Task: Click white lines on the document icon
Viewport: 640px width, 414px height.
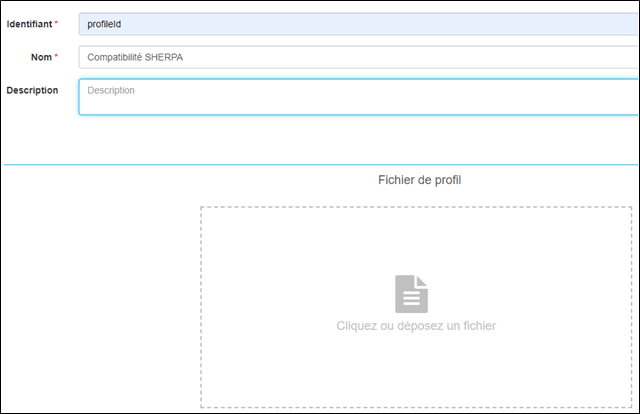Action: point(411,297)
